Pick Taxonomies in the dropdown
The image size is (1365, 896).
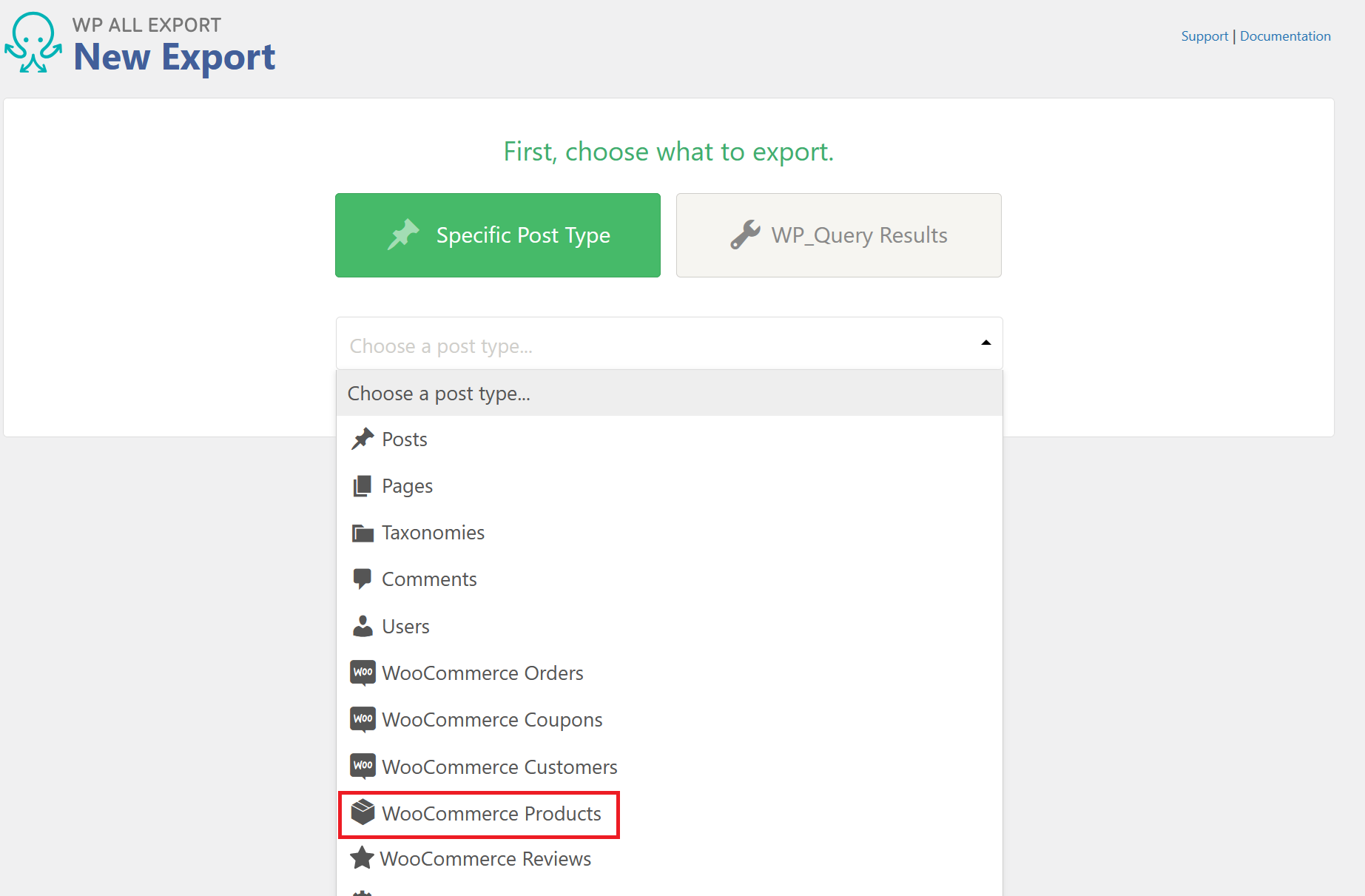point(670,533)
